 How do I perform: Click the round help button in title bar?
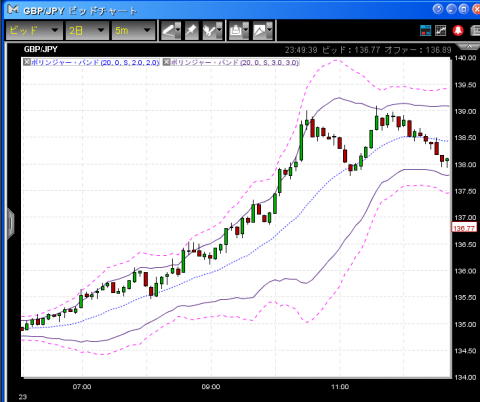(x=438, y=9)
